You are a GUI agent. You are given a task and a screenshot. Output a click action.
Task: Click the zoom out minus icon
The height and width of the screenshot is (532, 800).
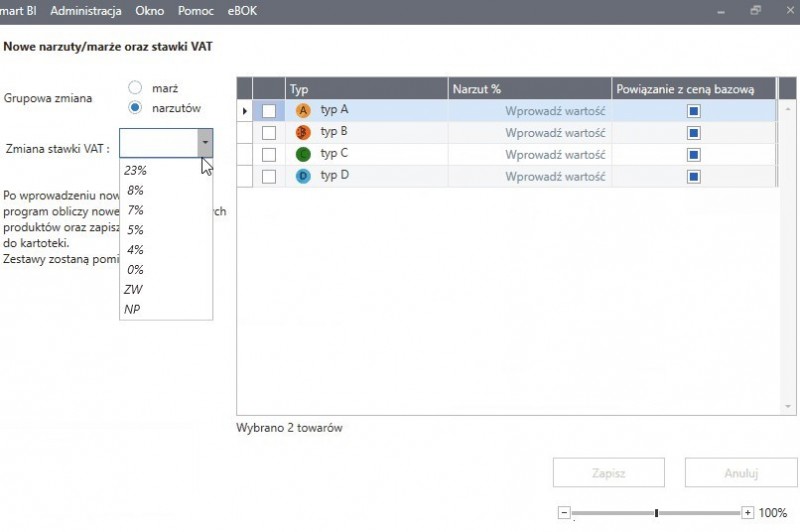click(x=564, y=512)
